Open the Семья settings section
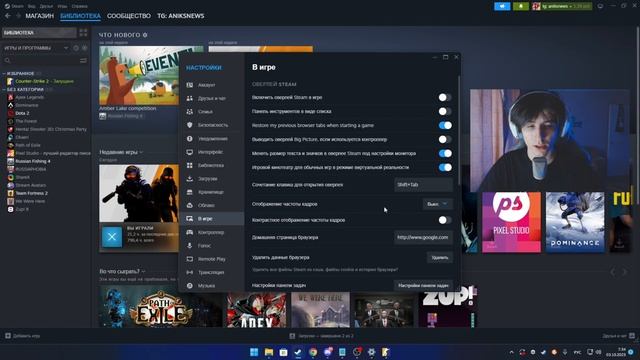This screenshot has width=640, height=360. [211, 111]
